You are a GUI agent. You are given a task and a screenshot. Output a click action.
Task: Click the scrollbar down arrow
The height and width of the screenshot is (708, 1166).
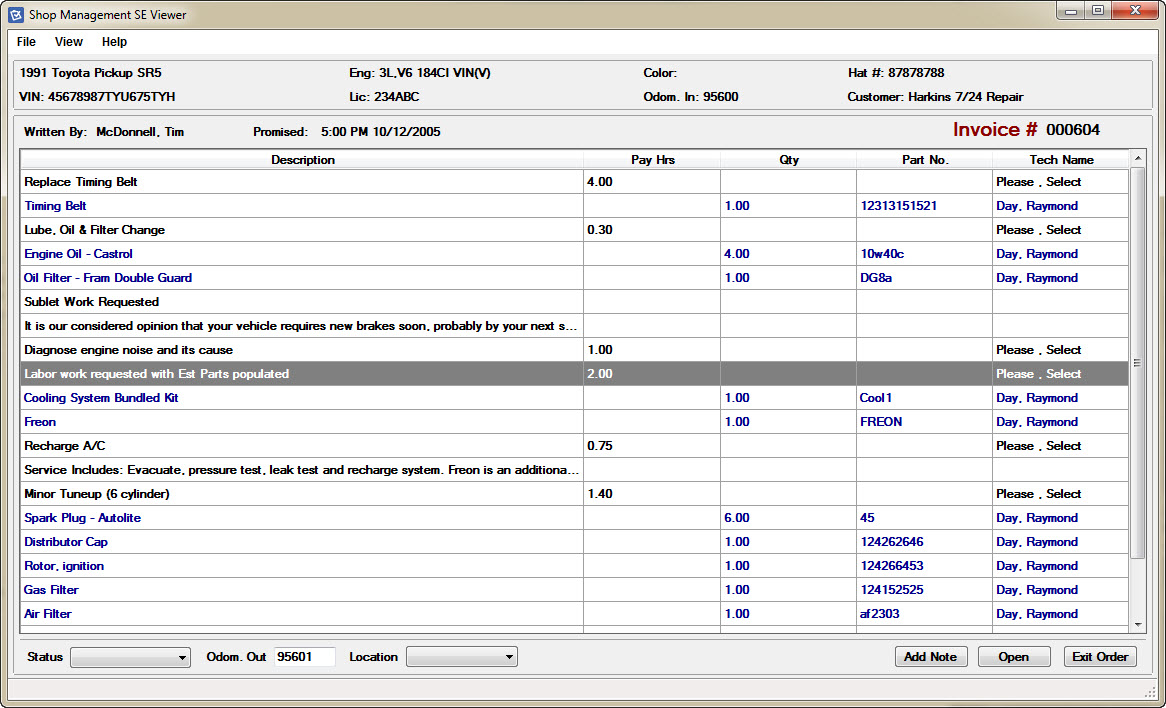point(1138,625)
